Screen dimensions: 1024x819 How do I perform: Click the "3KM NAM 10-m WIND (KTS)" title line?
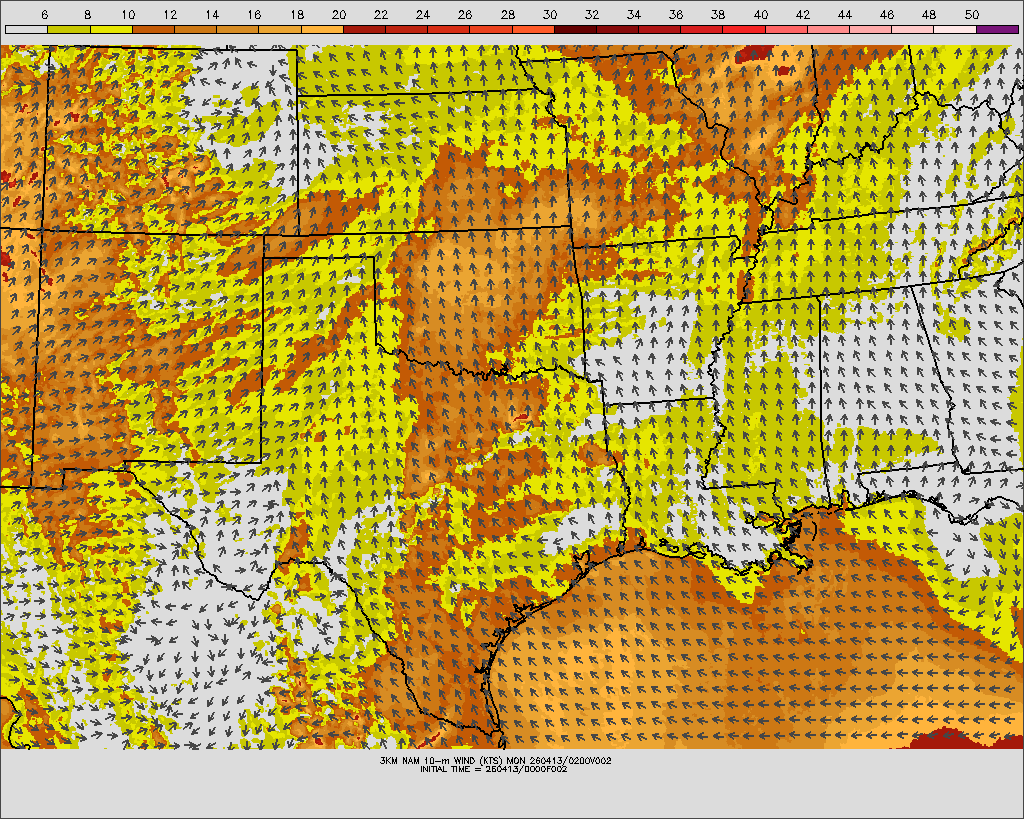point(496,760)
